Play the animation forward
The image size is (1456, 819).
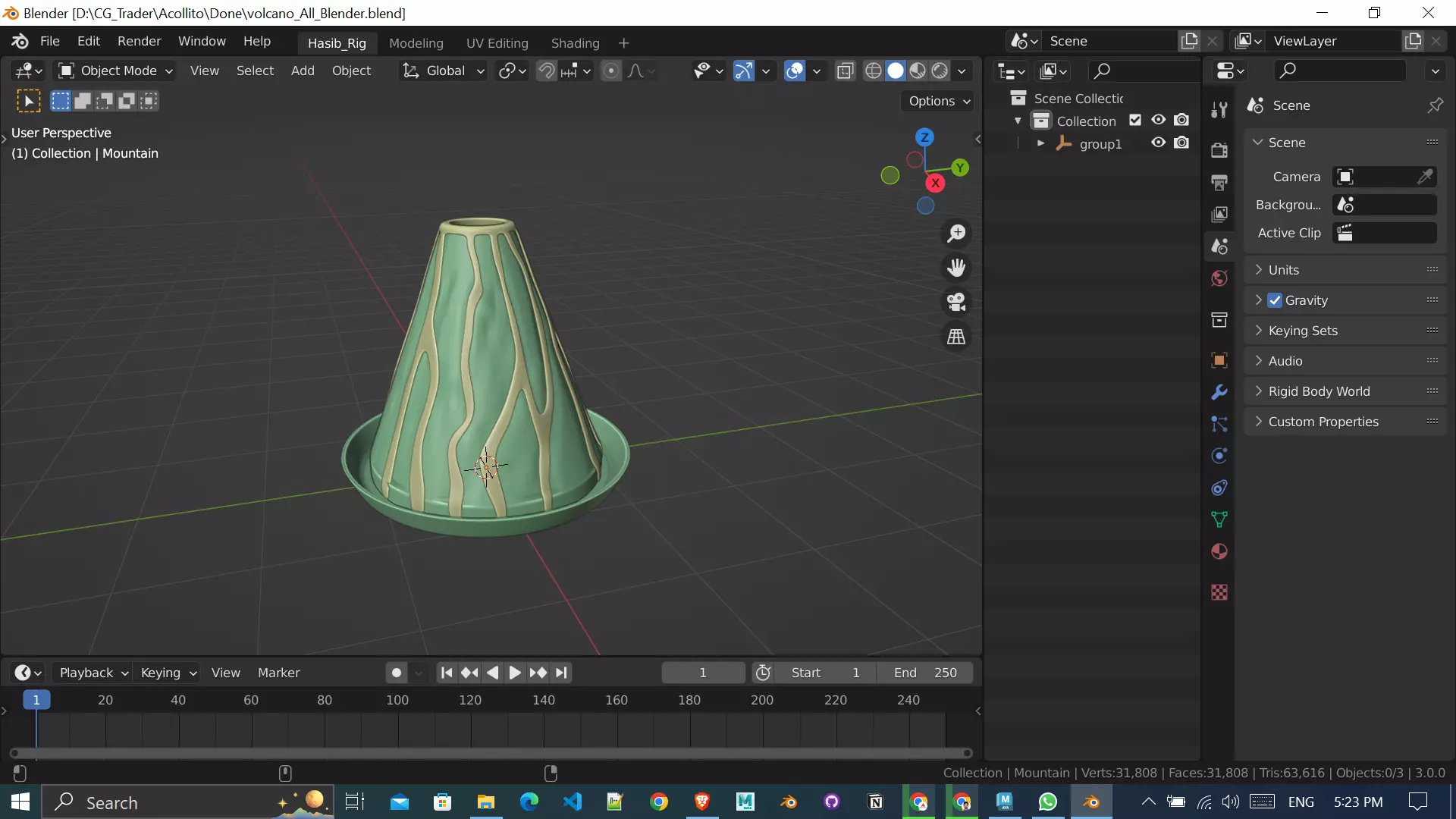(514, 673)
